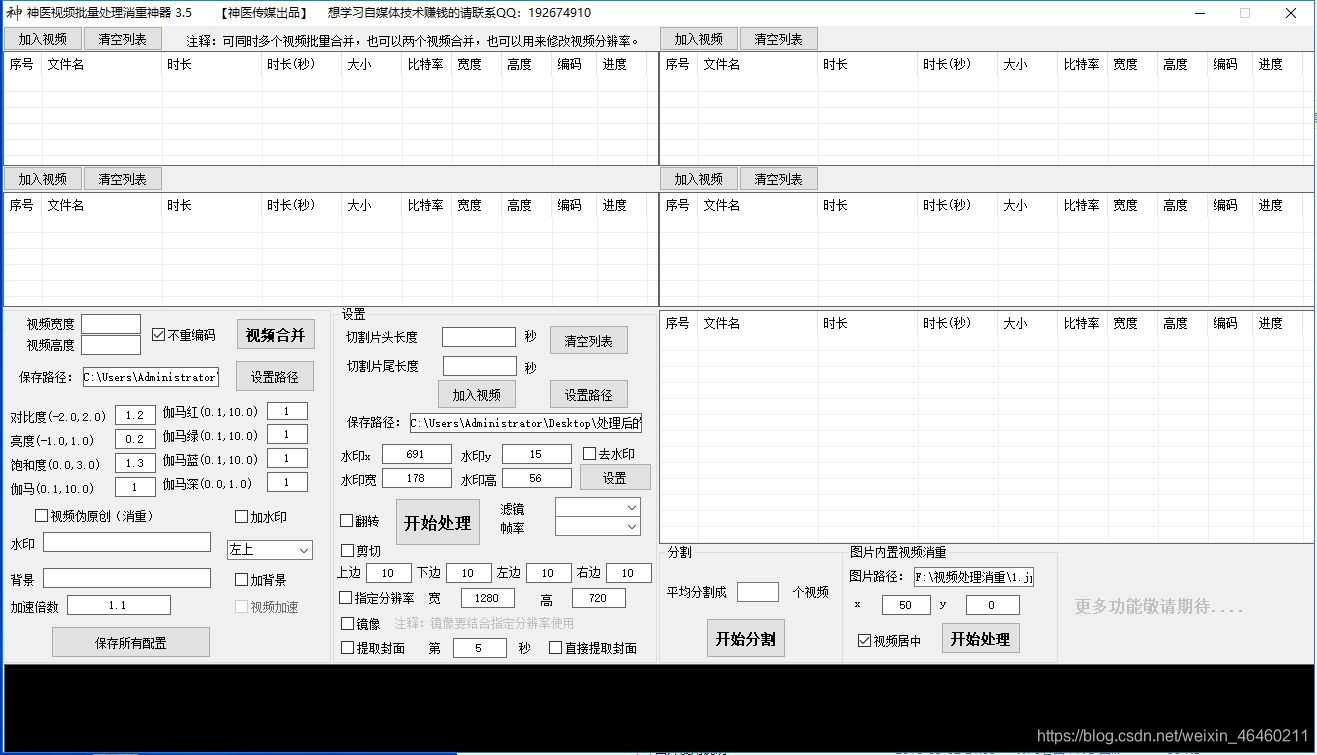Viewport: 1317px width, 755px height.
Task: Click 设置路径 beside 保存路径
Action: [x=274, y=376]
